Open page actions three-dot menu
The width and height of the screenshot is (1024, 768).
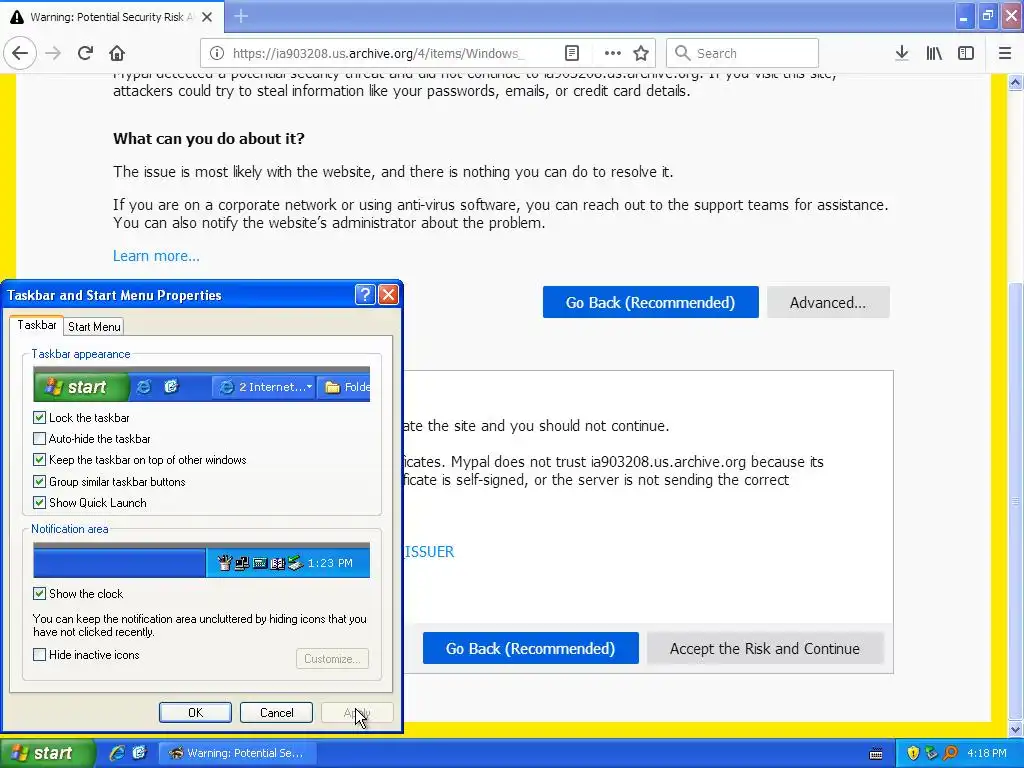612,53
